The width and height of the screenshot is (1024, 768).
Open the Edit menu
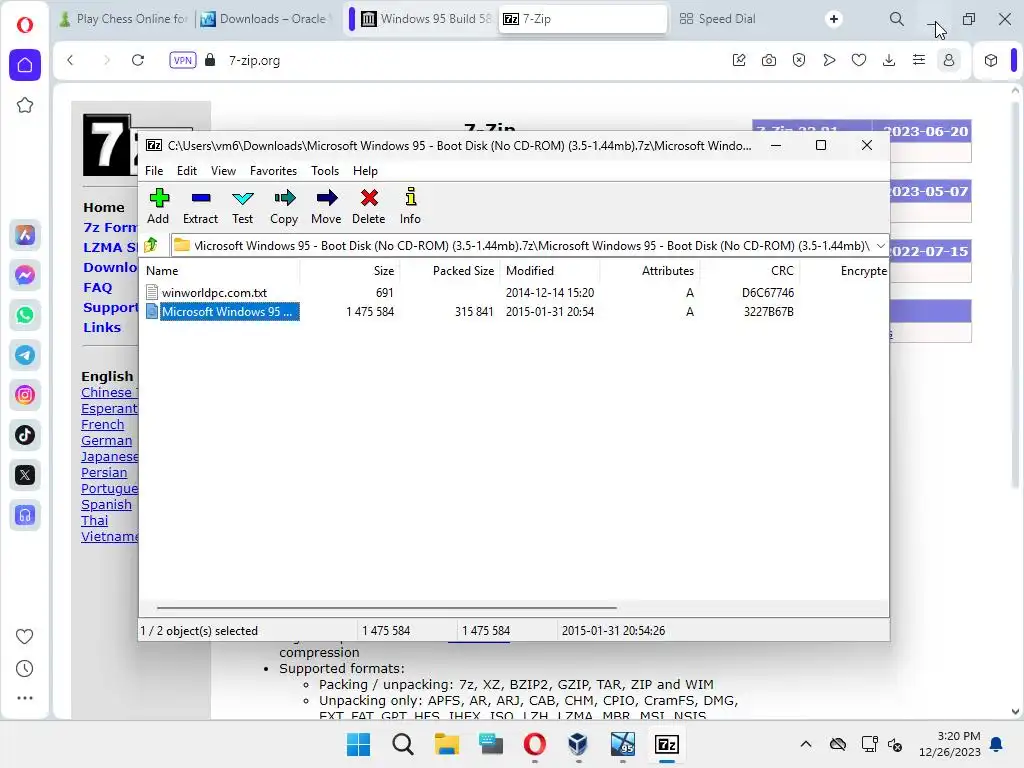point(187,170)
